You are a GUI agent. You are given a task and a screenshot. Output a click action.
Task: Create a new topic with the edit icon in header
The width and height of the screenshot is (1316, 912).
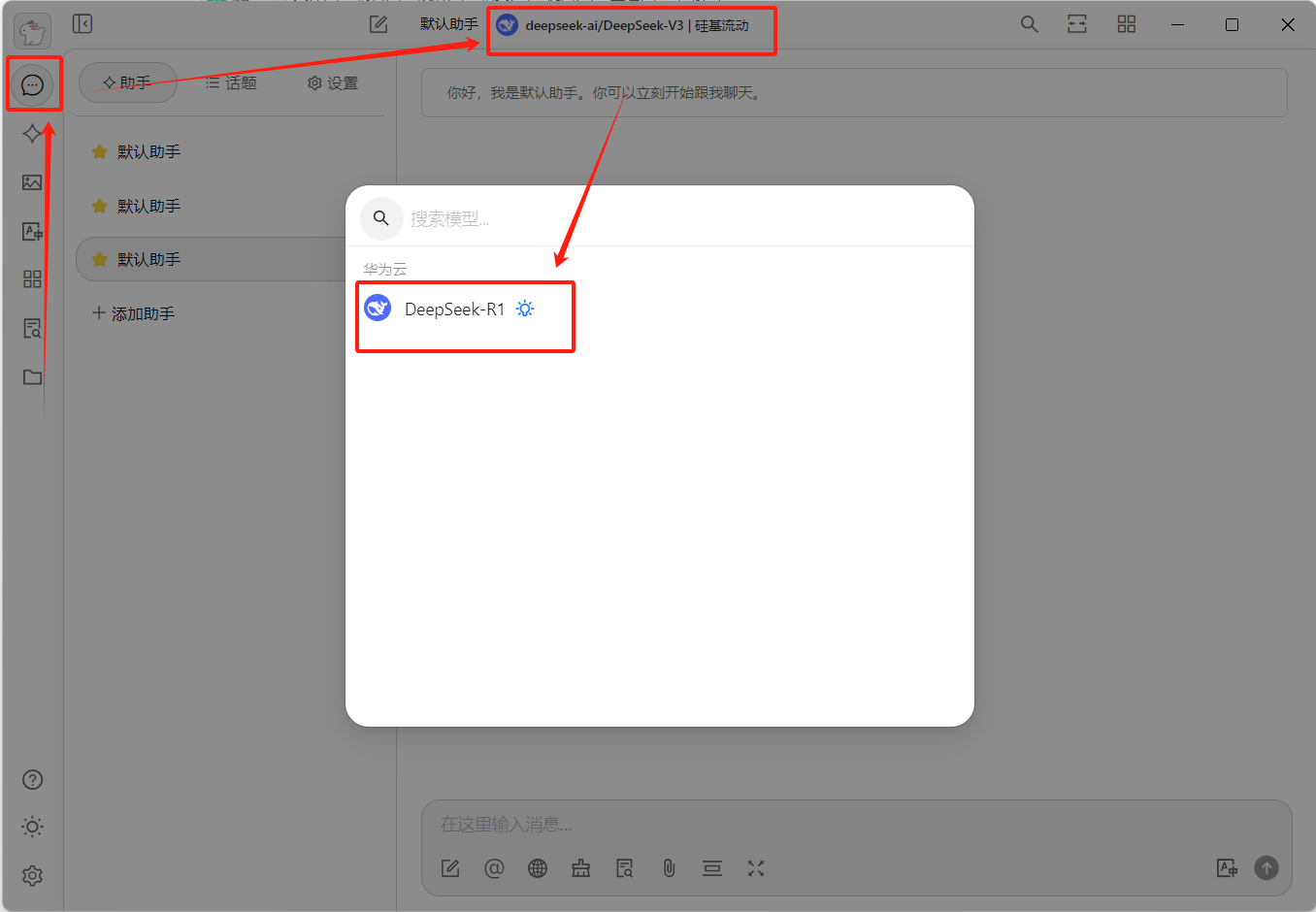click(378, 24)
